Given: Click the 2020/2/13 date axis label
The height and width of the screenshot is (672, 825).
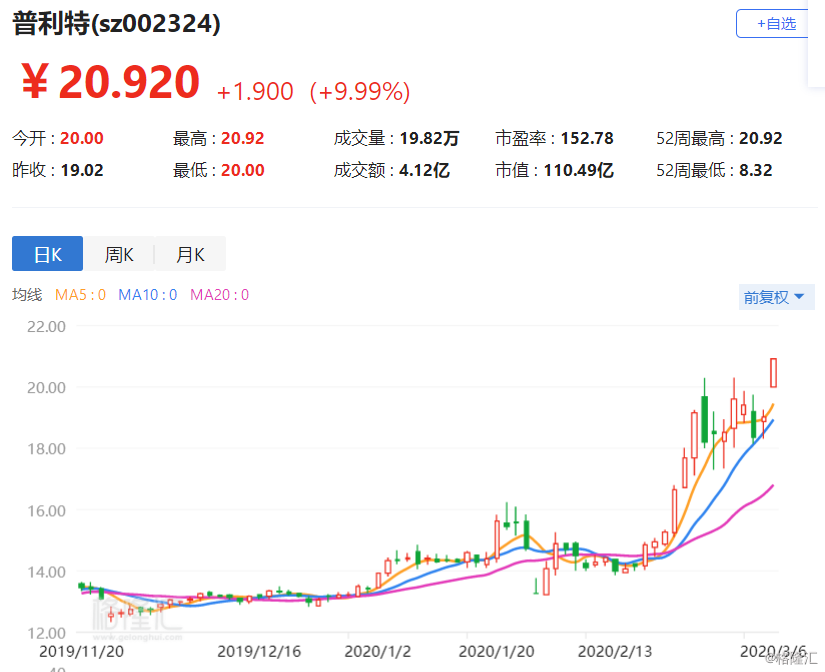Looking at the screenshot, I should [x=615, y=651].
